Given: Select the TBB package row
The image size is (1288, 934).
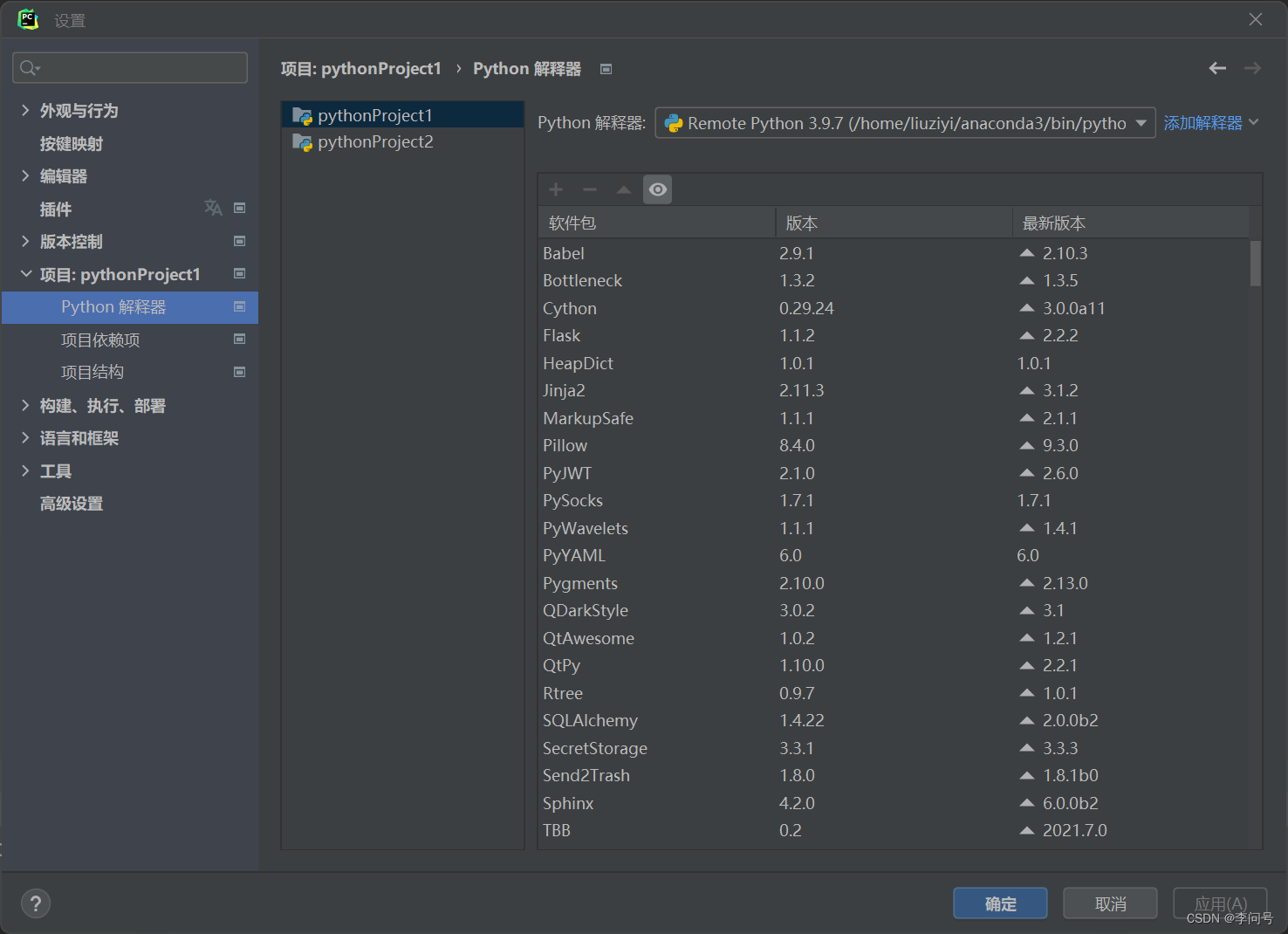Looking at the screenshot, I should pos(894,830).
